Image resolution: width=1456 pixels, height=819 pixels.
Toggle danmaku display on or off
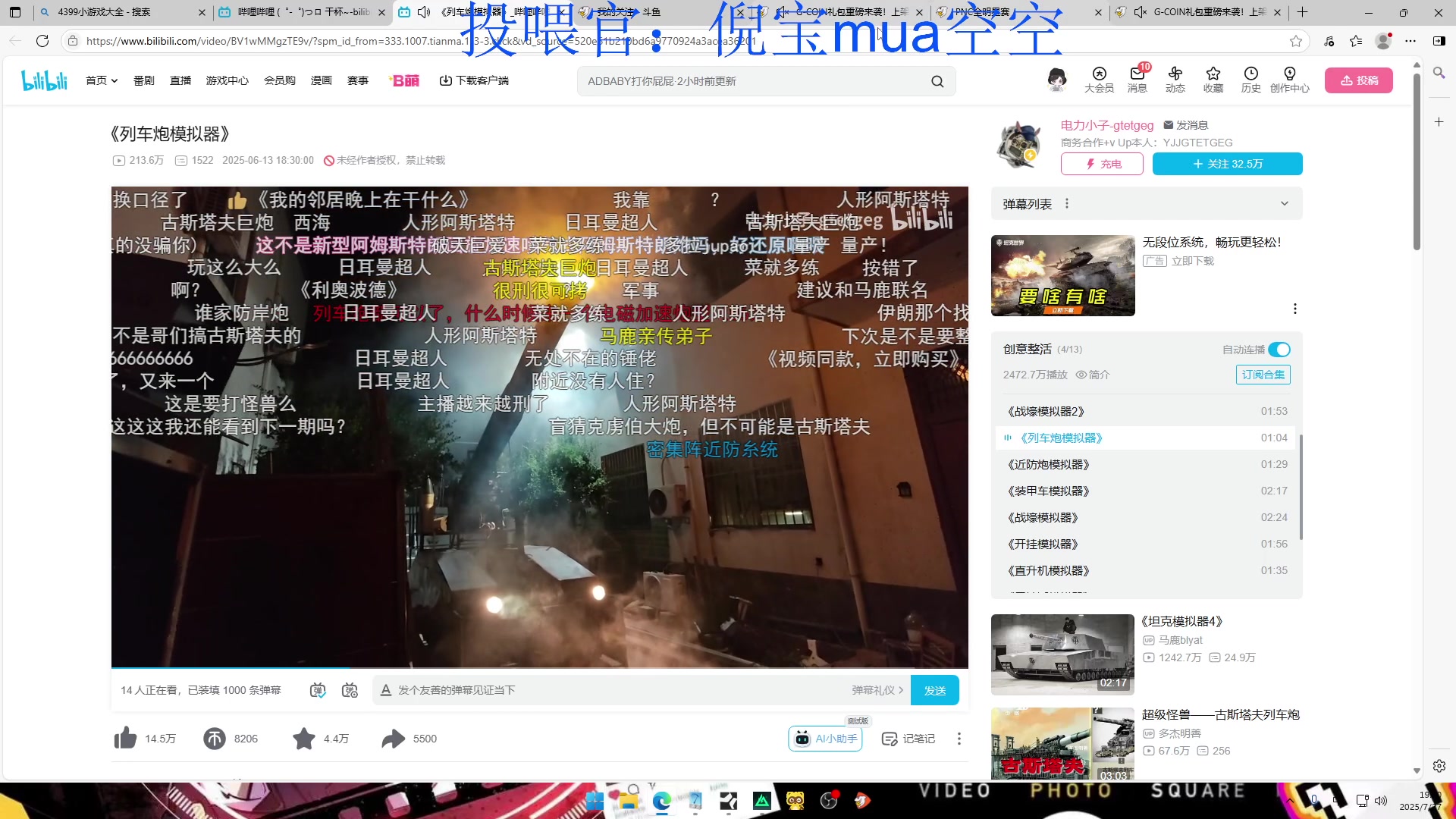[x=318, y=690]
